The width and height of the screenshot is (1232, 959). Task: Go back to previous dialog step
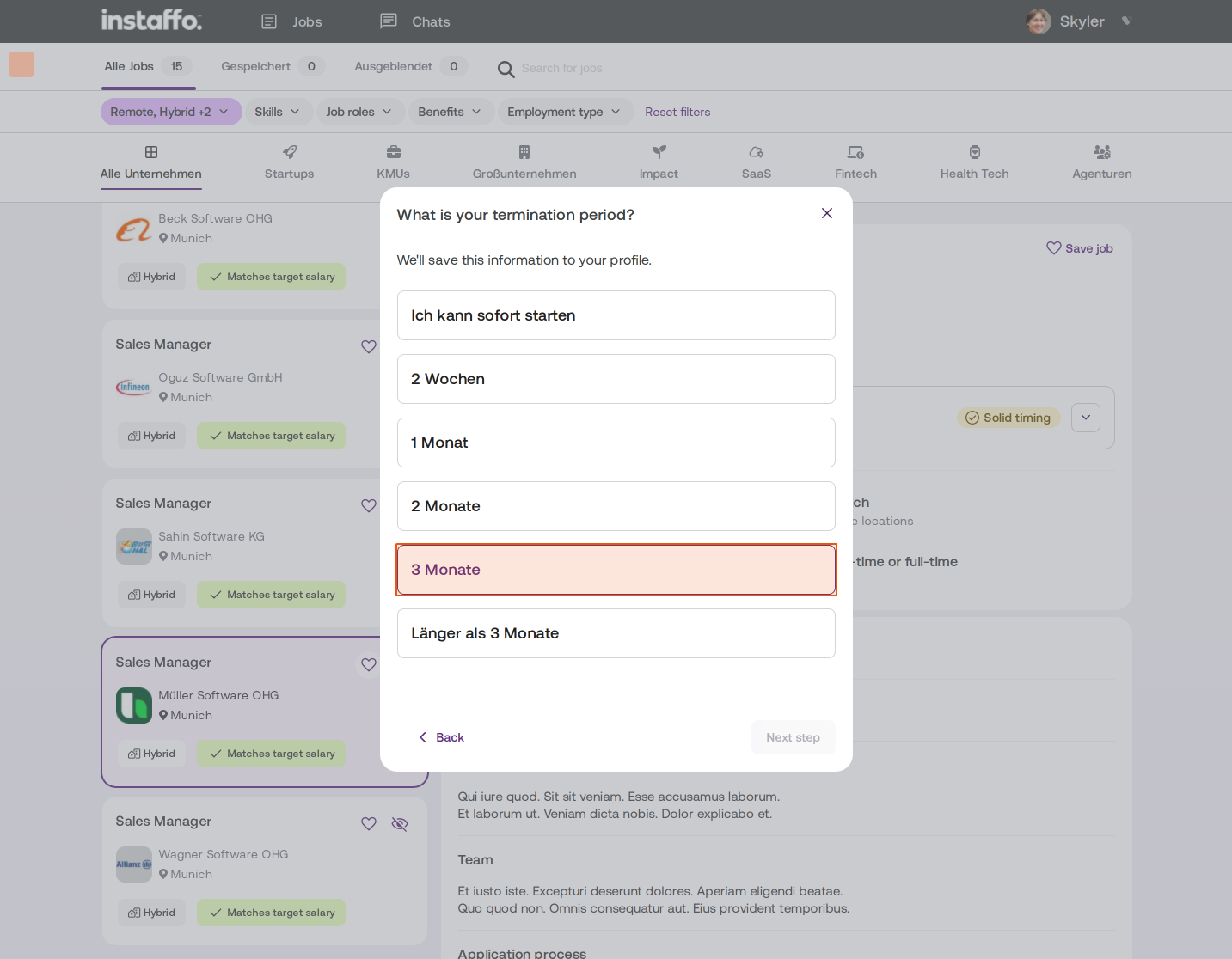[x=441, y=737]
